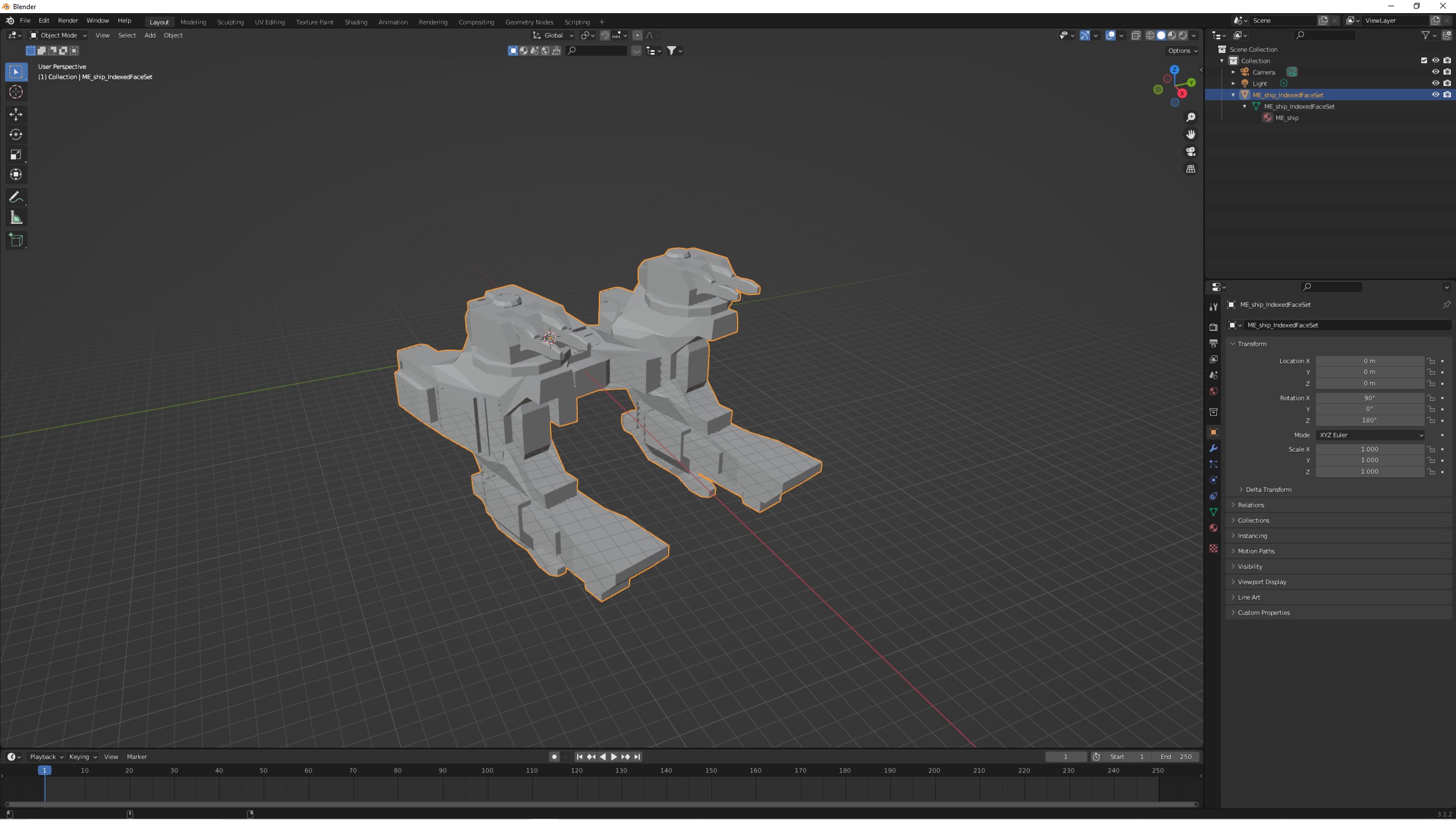This screenshot has width=1456, height=820.
Task: Open the Modifier properties wrench tab
Action: (1214, 449)
